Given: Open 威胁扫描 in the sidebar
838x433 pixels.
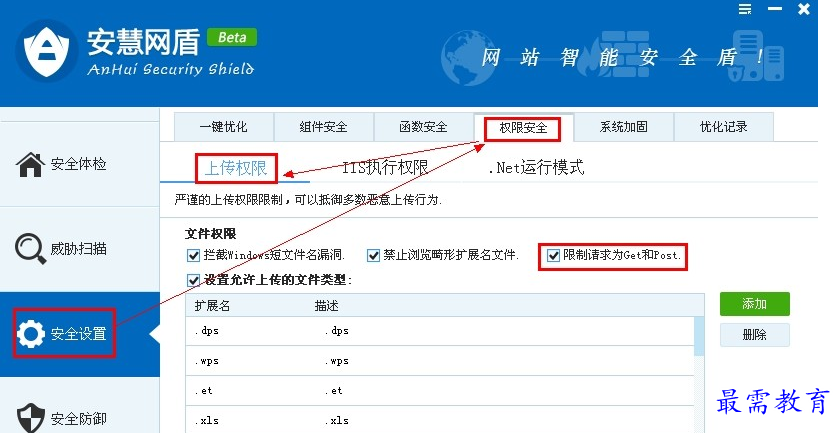Looking at the screenshot, I should 80,249.
